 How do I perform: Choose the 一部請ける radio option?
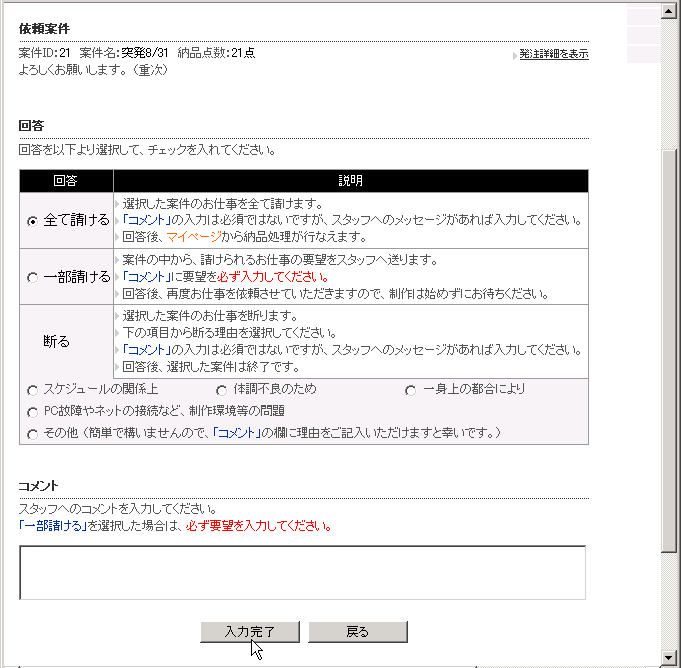tap(33, 277)
